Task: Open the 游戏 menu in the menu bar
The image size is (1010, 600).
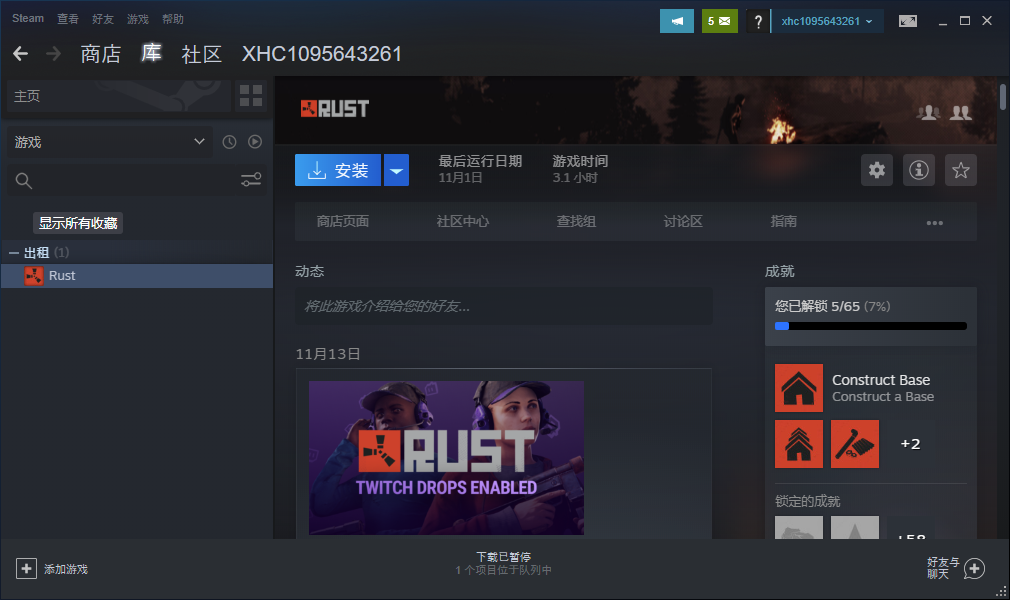Action: [x=138, y=19]
